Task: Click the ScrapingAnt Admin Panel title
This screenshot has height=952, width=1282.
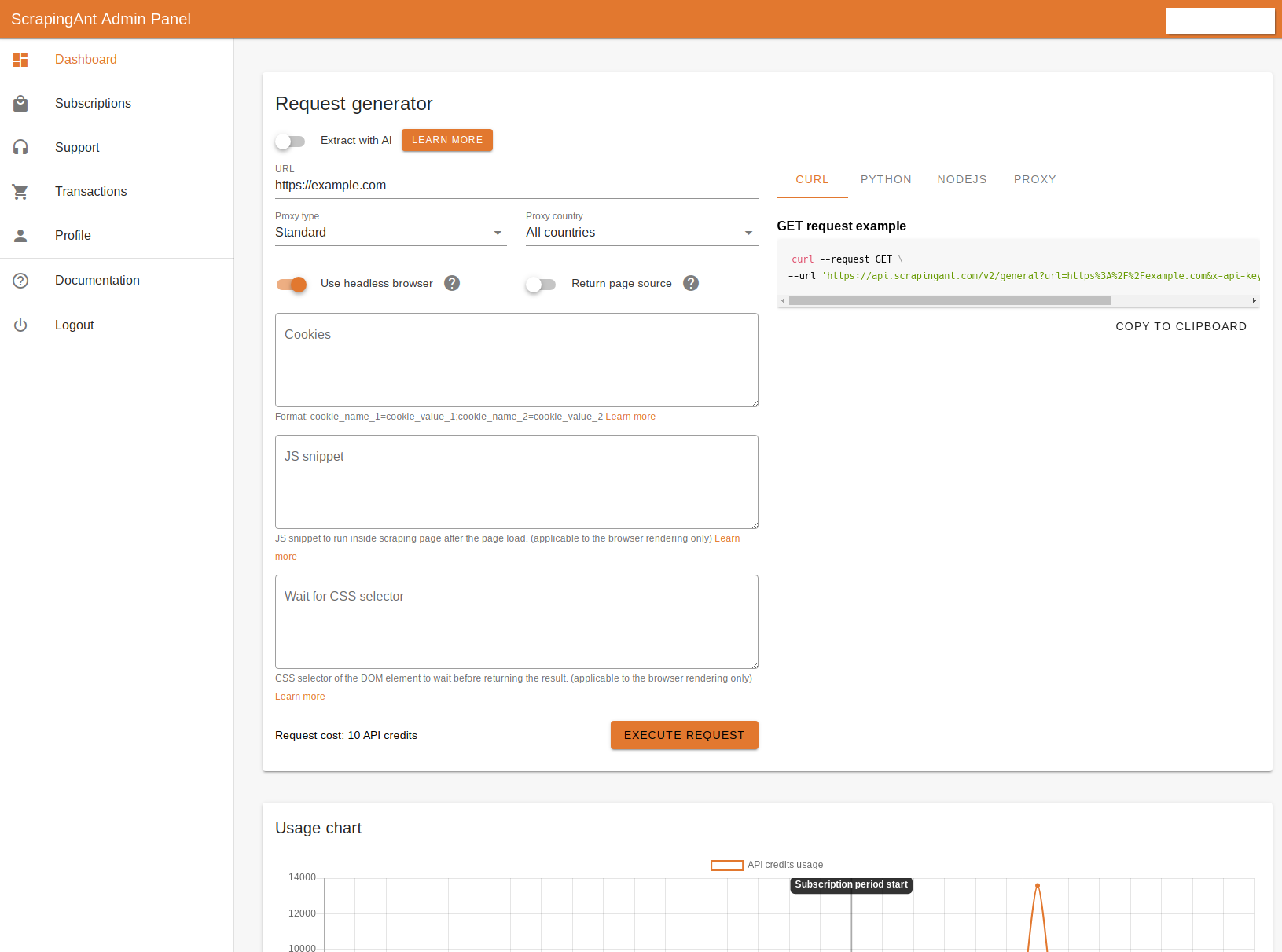Action: tap(101, 19)
